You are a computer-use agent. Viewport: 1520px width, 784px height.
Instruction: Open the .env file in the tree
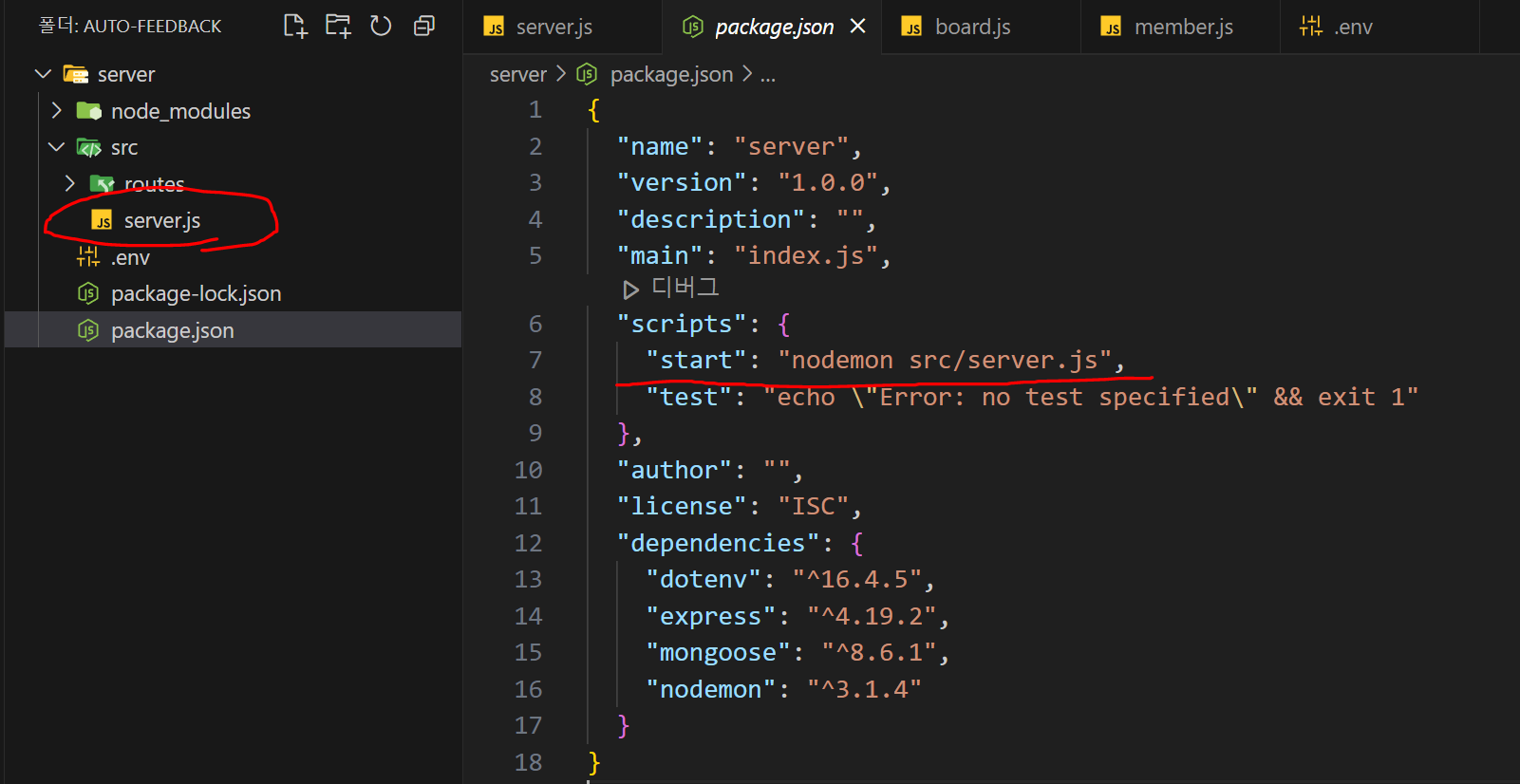point(130,258)
